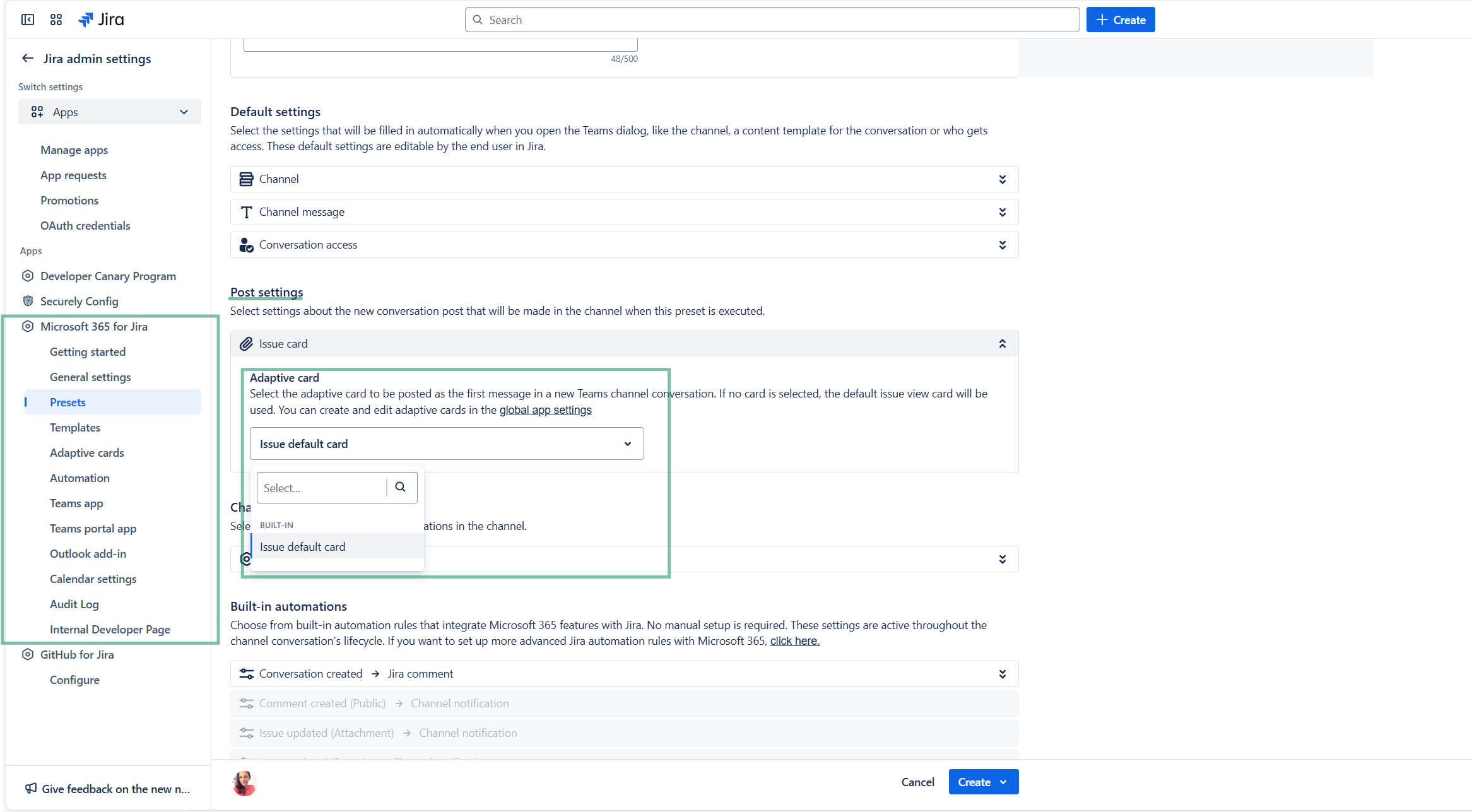The image size is (1472, 812).
Task: Expand the Channel default settings section
Action: [1002, 179]
